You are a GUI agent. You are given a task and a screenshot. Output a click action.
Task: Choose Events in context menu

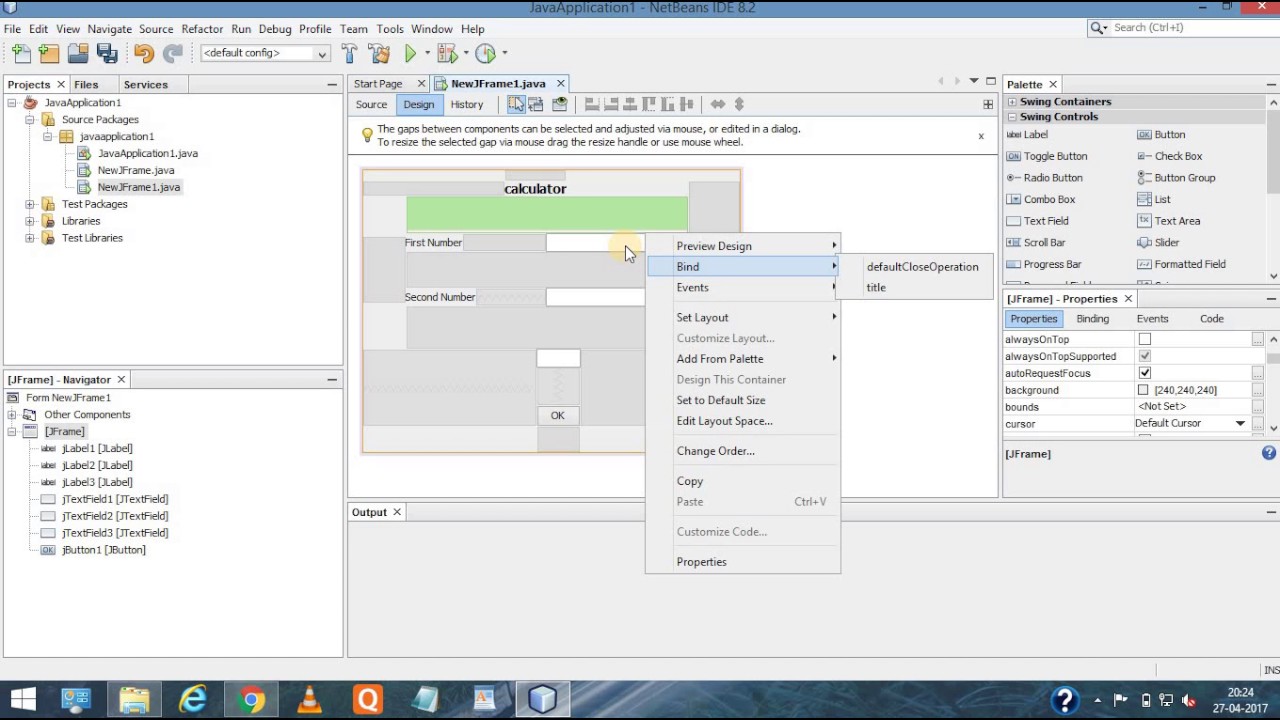point(743,287)
